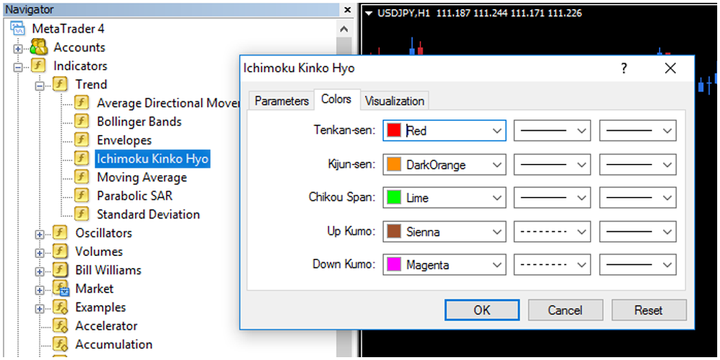Click the Reset button
This screenshot has width=720, height=360.
click(x=649, y=310)
